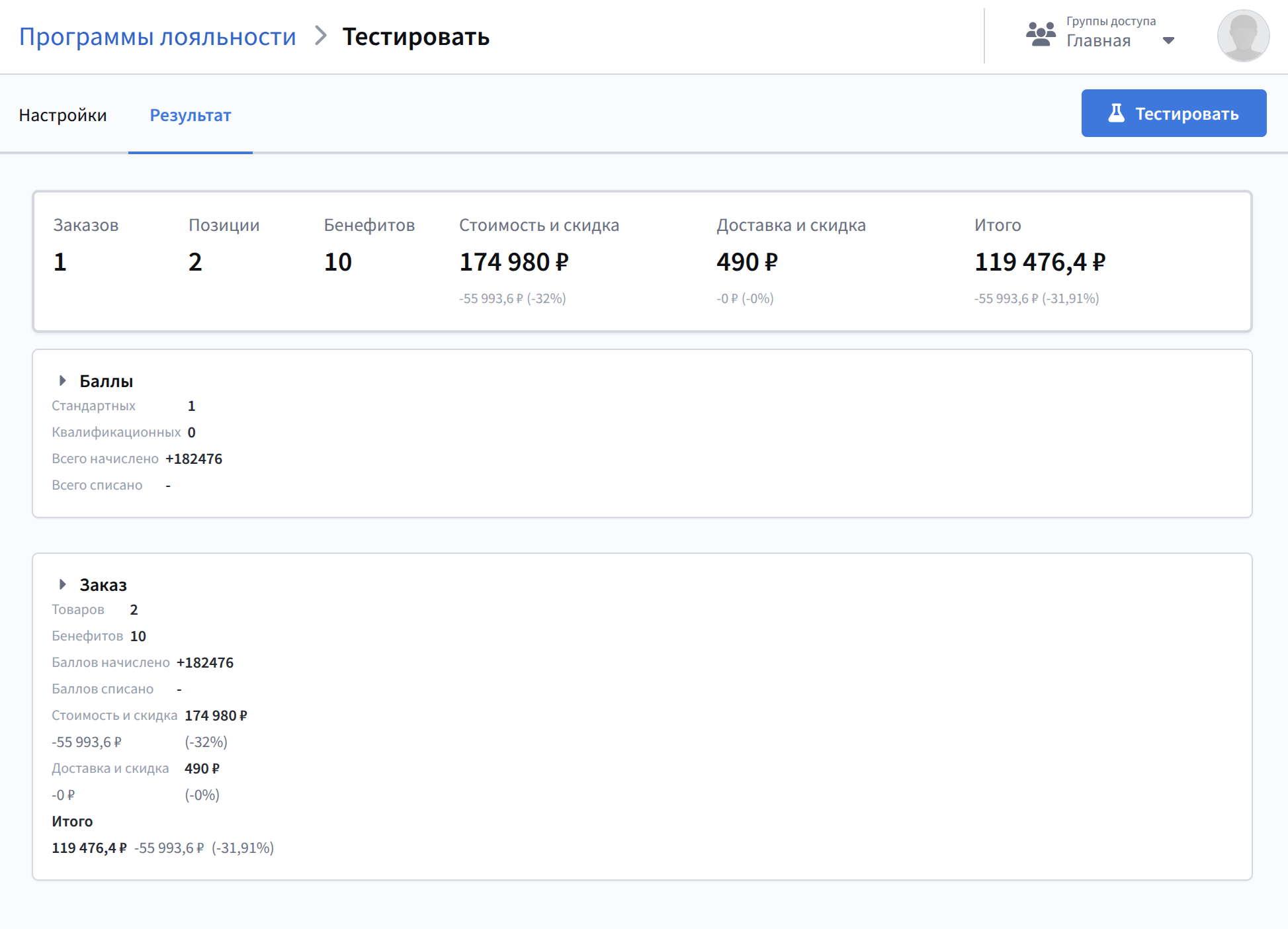The image size is (1288, 929).
Task: Click the Тестировать page title text
Action: pos(415,36)
